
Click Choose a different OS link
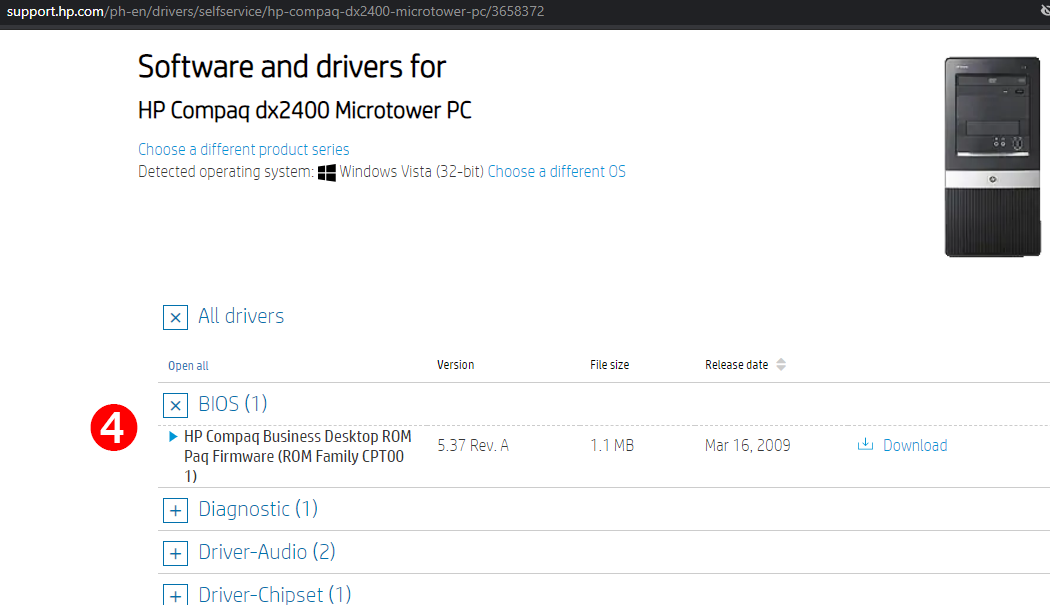(x=556, y=172)
